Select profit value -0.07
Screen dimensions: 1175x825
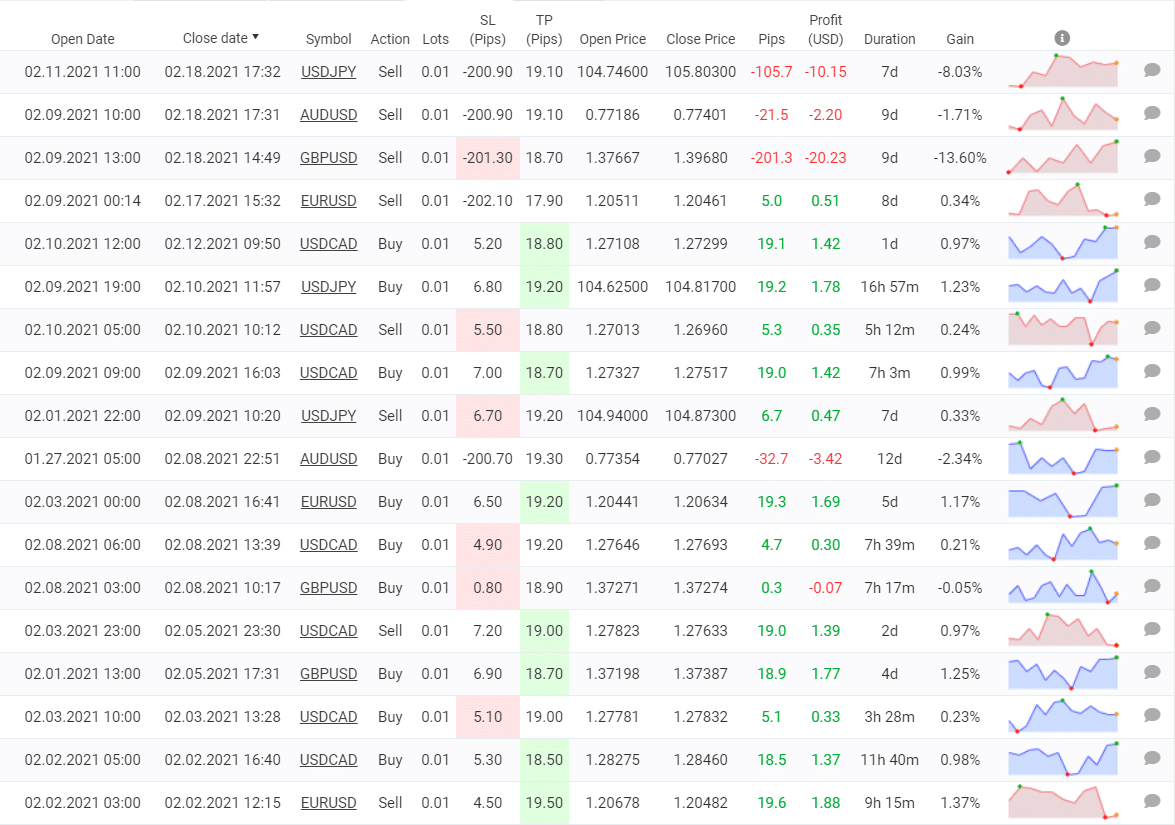pyautogui.click(x=825, y=588)
